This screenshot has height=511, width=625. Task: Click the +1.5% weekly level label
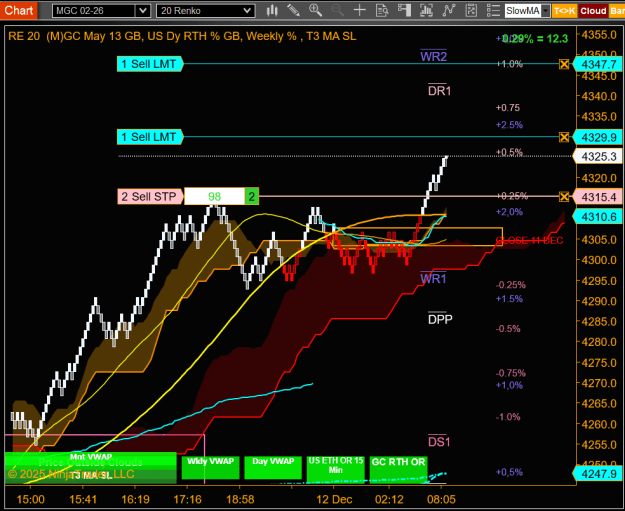point(509,299)
